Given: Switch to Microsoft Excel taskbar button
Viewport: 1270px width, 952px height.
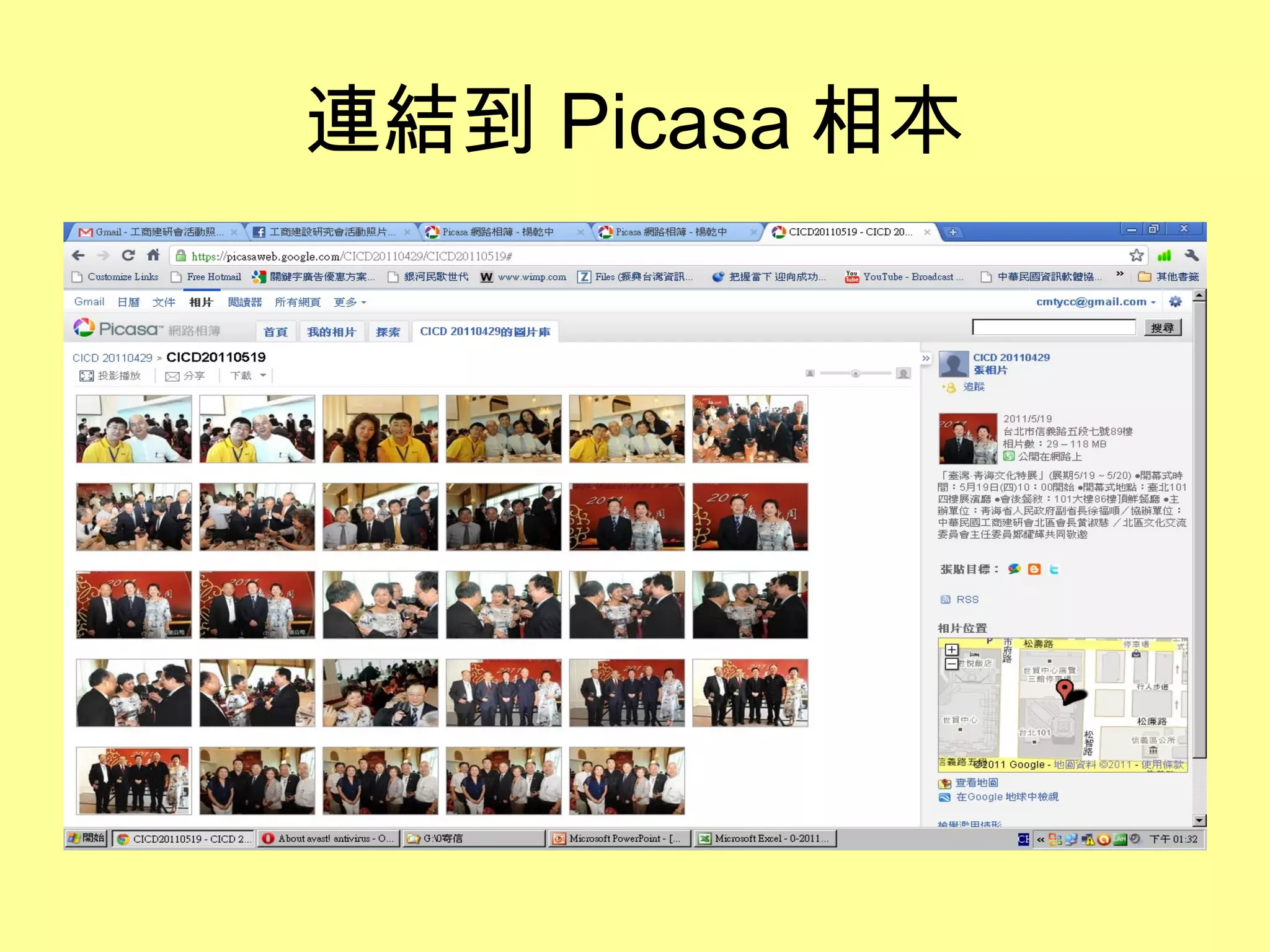Looking at the screenshot, I should (x=765, y=838).
